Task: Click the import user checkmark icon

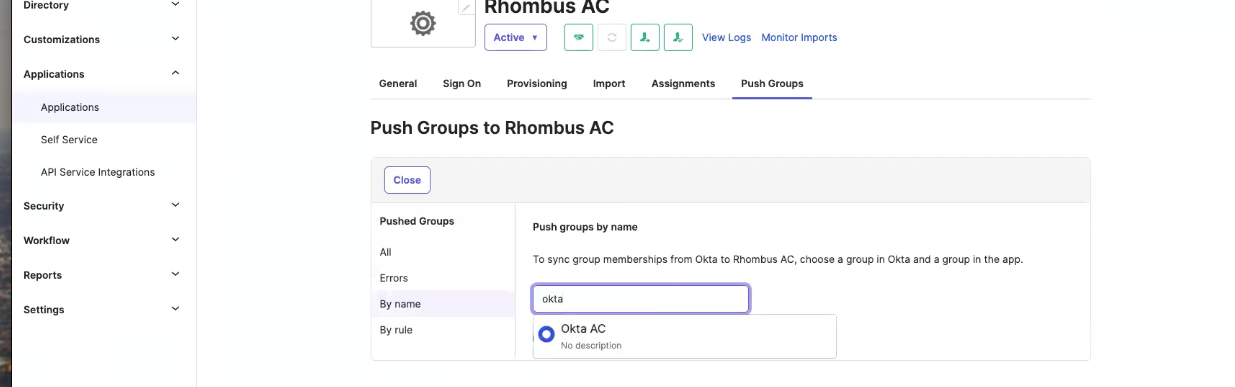Action: point(678,37)
